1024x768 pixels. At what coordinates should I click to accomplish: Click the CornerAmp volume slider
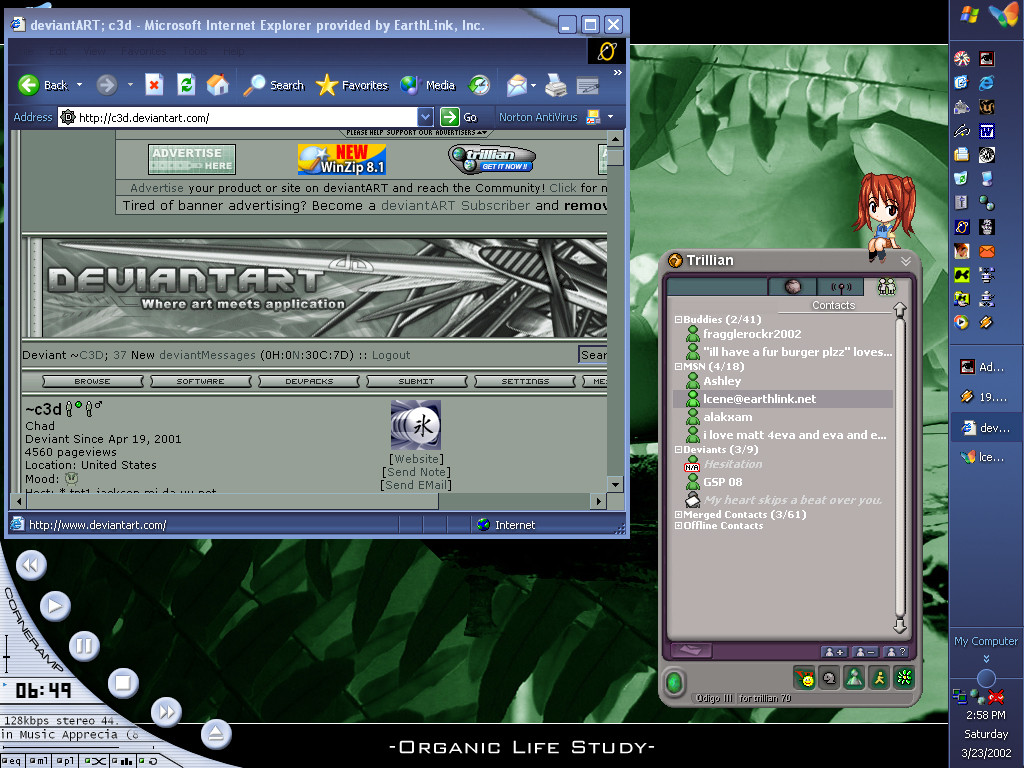click(x=7, y=653)
